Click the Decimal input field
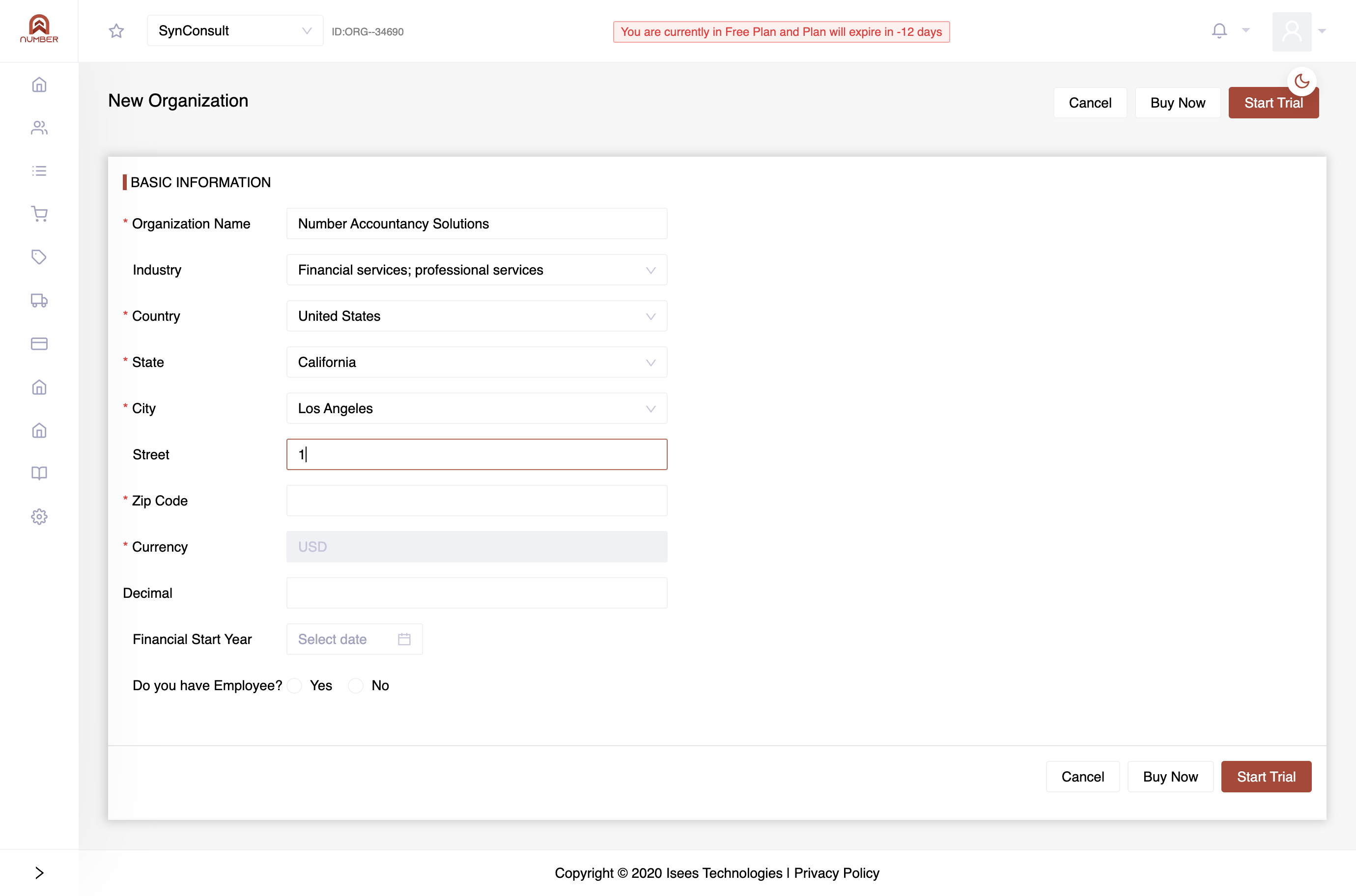1356x896 pixels. pos(477,593)
